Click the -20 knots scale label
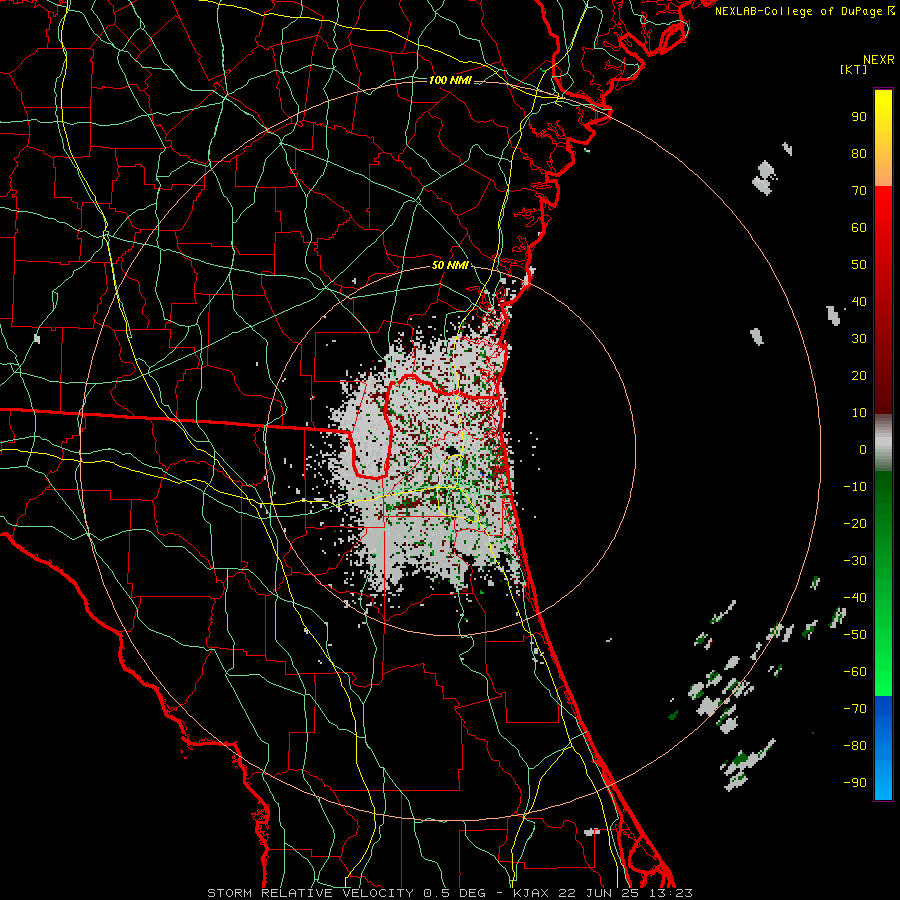 [855, 523]
